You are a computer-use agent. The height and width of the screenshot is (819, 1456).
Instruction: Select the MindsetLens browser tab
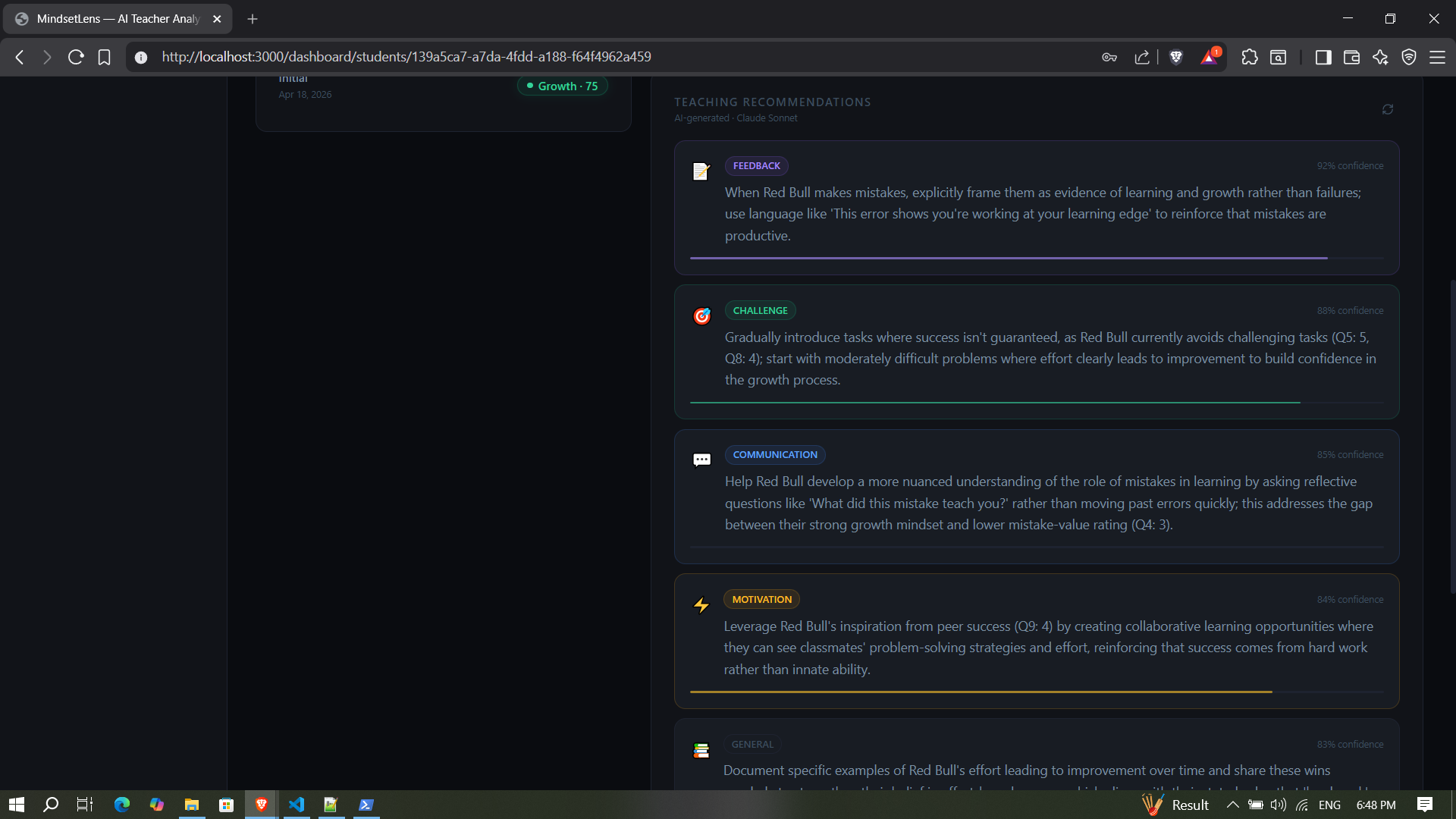118,19
